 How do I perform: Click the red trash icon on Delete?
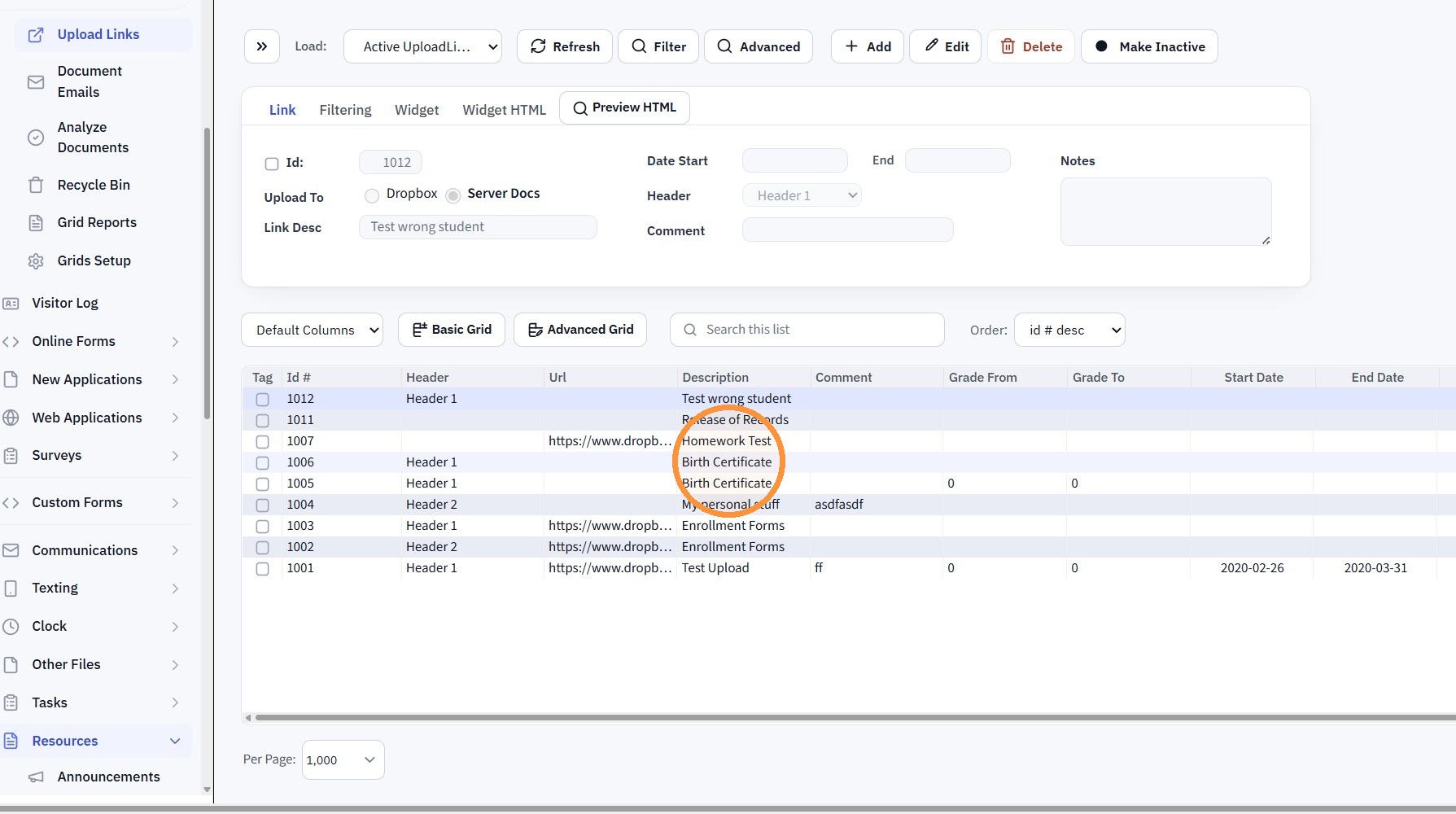[x=1008, y=46]
